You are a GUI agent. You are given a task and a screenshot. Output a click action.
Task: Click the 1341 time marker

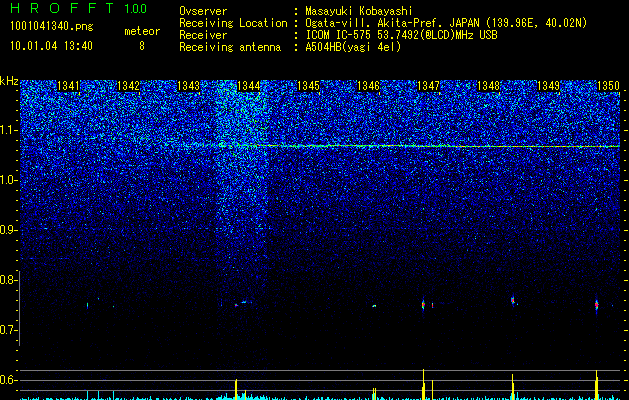pos(69,86)
